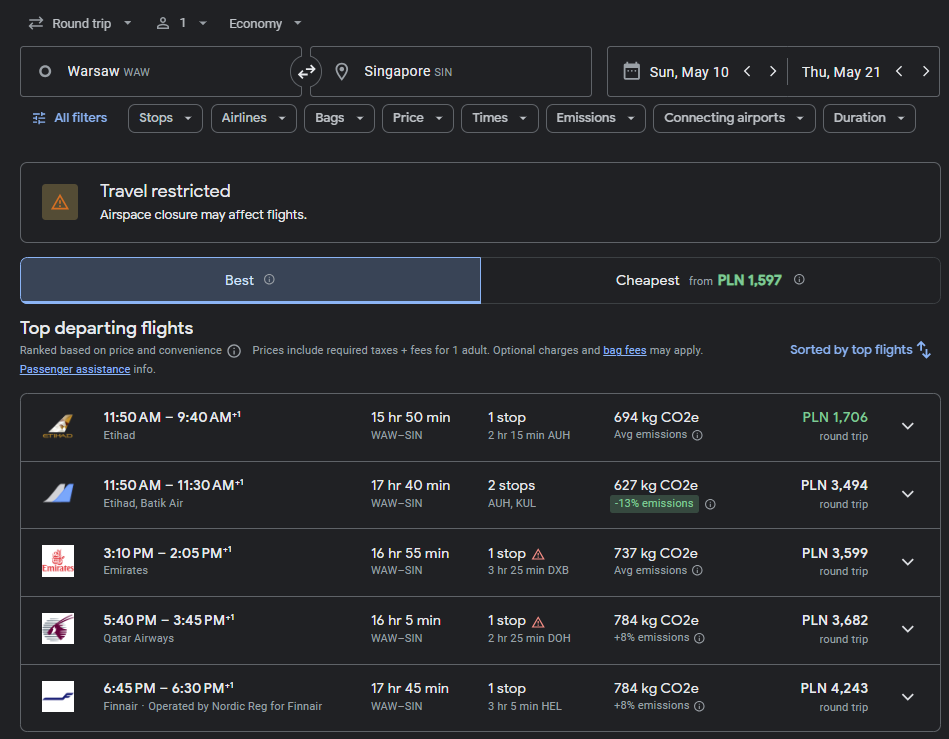
Task: Open emissions info for 694 kg CO2e flight
Action: click(x=697, y=435)
